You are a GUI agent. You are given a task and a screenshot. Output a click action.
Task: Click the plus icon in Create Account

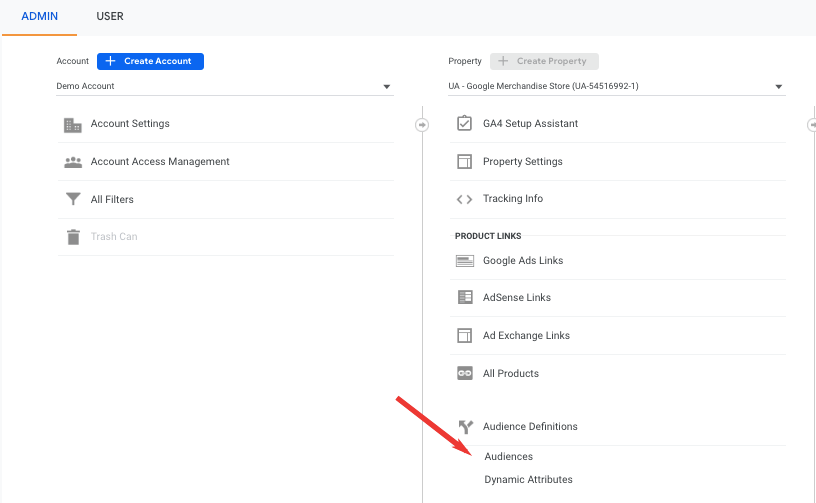[x=110, y=61]
